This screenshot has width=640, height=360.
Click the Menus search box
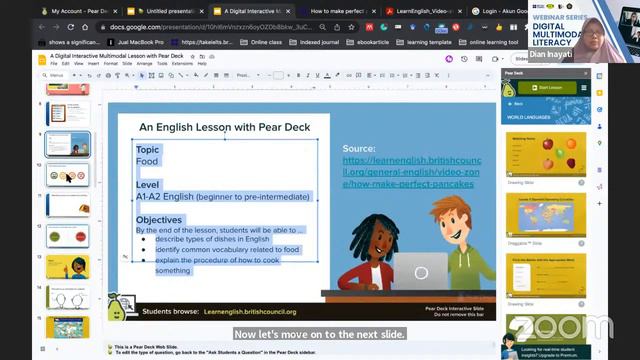54,76
